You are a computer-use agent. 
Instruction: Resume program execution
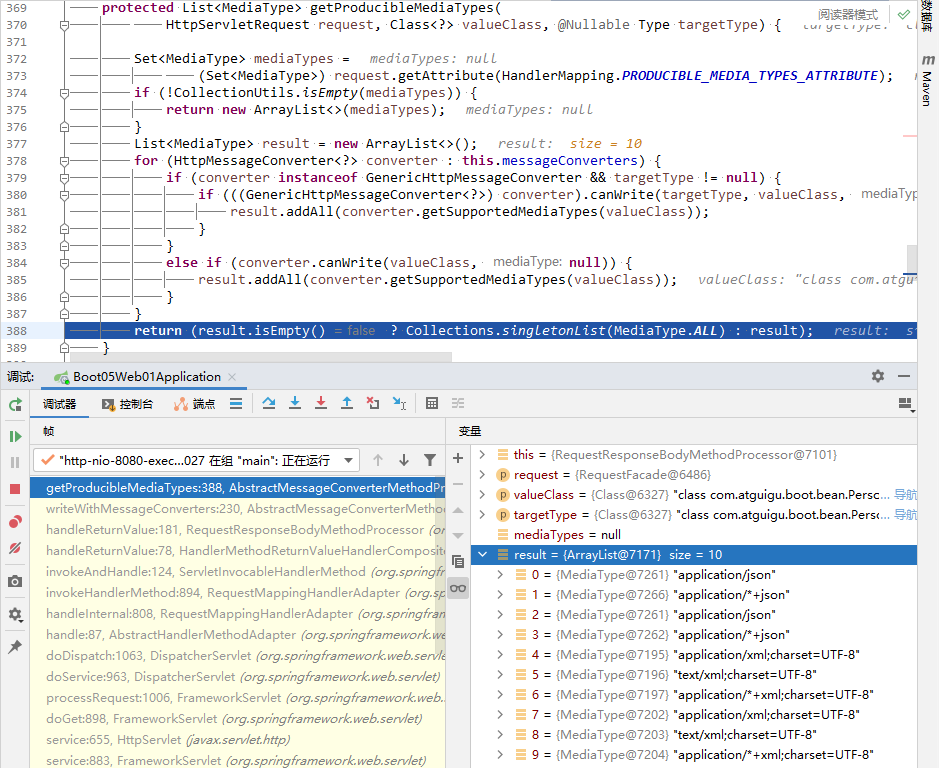coord(16,437)
